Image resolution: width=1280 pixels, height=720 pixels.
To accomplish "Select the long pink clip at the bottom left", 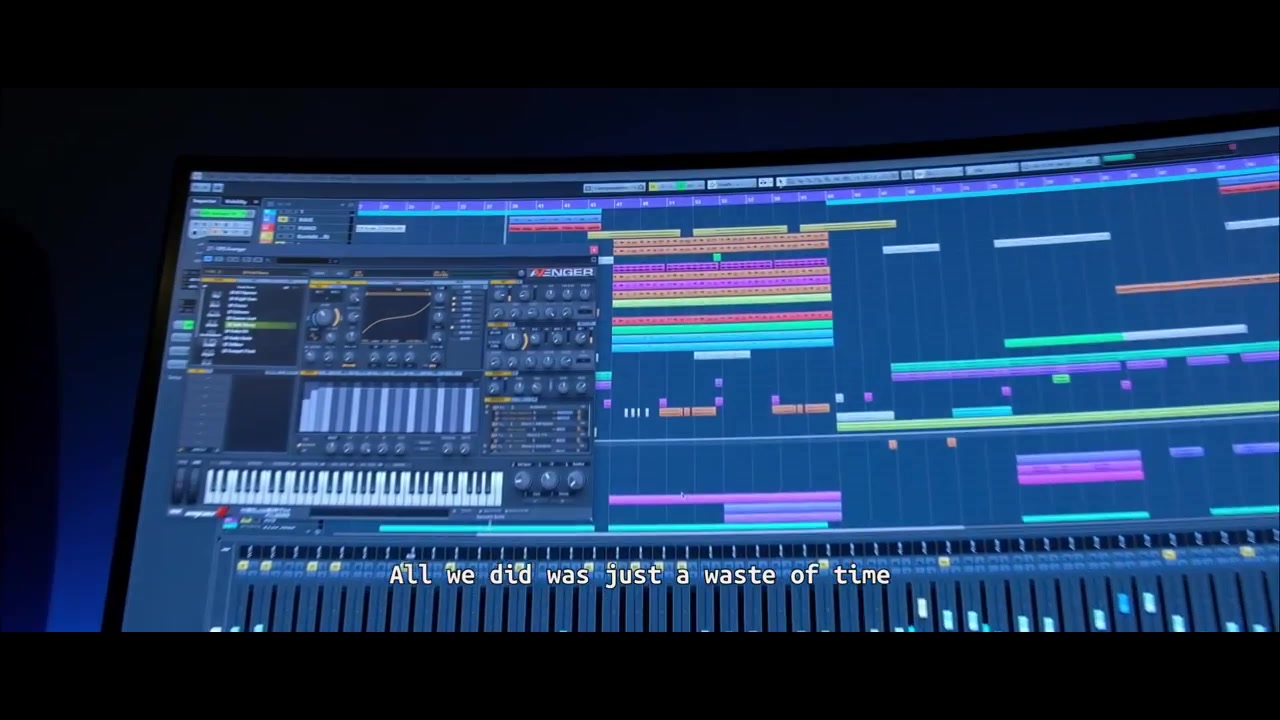I will [724, 497].
